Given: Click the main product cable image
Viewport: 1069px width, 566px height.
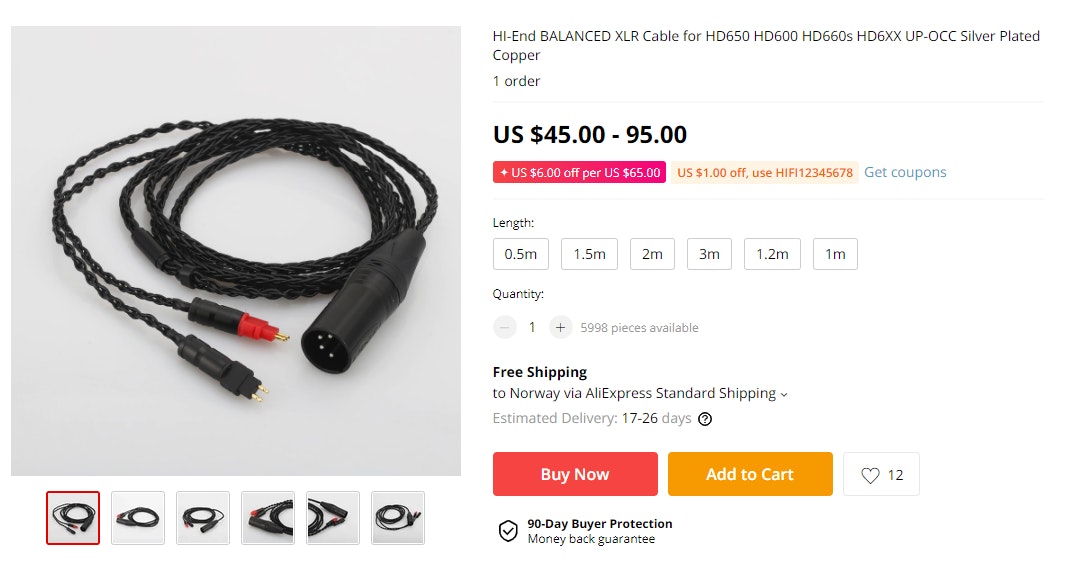Looking at the screenshot, I should pos(236,251).
